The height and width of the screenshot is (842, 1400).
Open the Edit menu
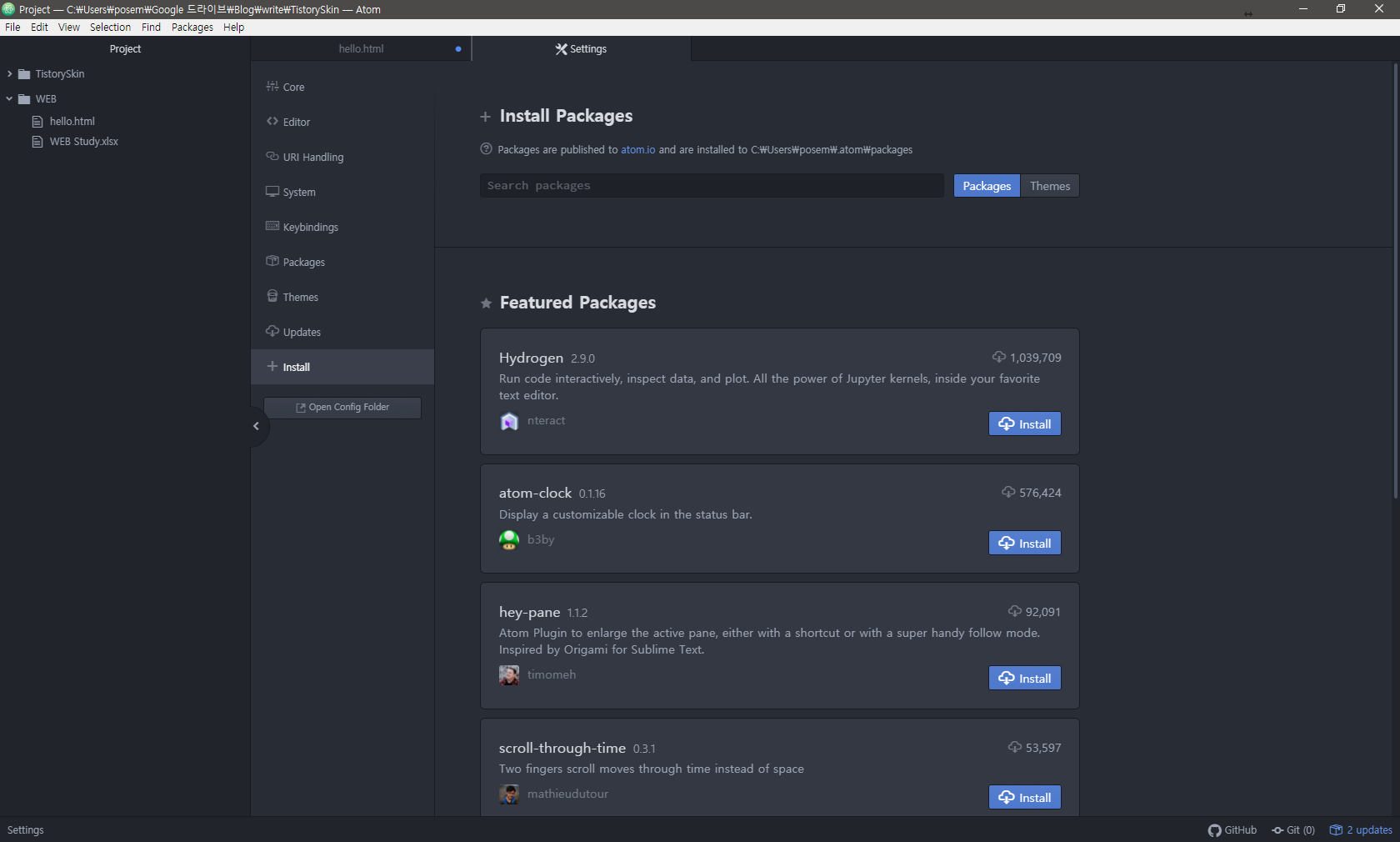click(x=39, y=28)
